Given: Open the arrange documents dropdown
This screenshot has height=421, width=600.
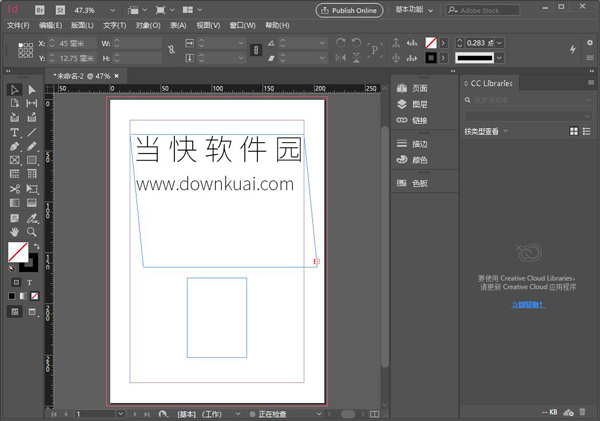Looking at the screenshot, I should [192, 10].
